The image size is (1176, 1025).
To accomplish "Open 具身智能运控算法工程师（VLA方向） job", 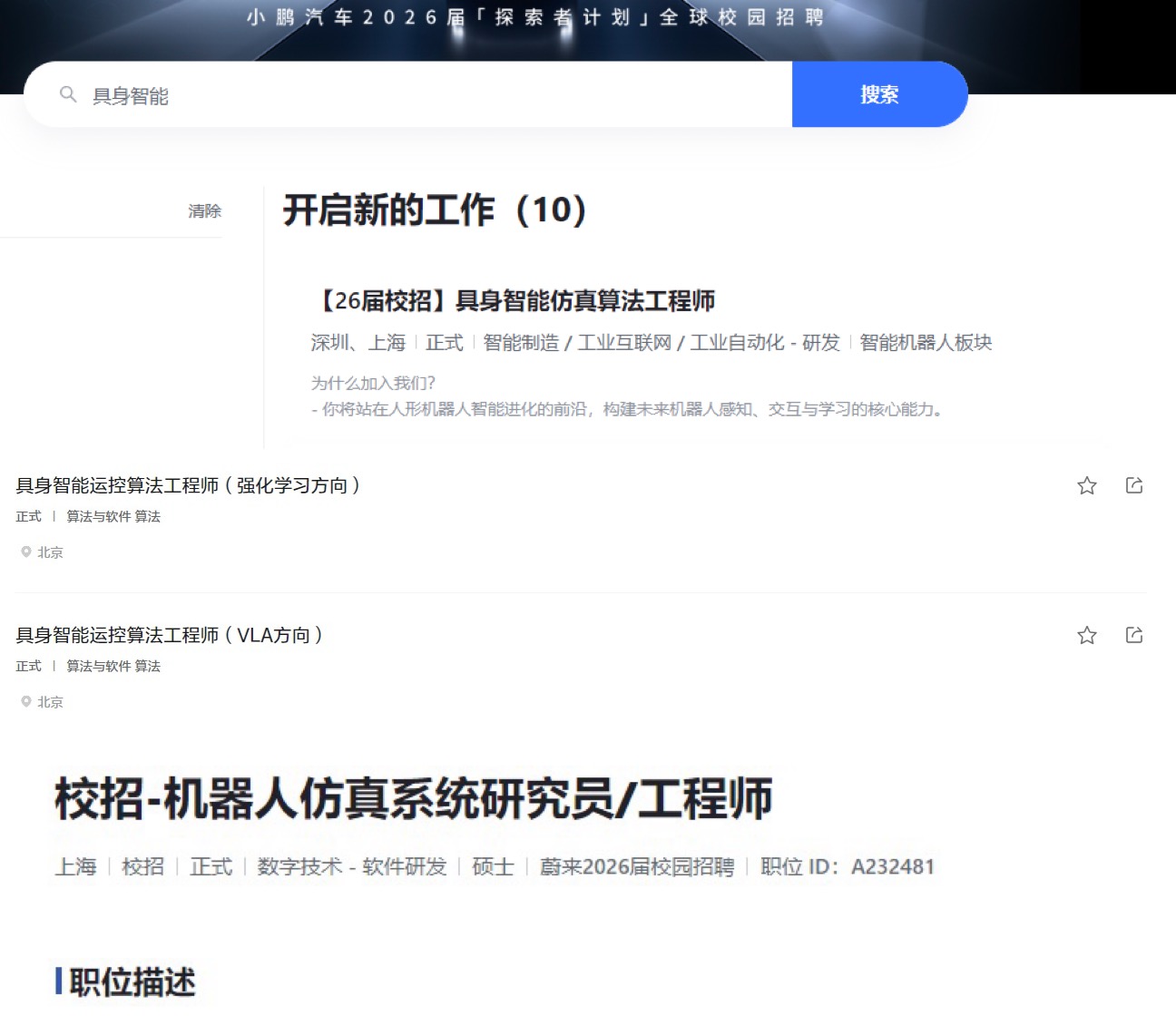I will coord(170,636).
